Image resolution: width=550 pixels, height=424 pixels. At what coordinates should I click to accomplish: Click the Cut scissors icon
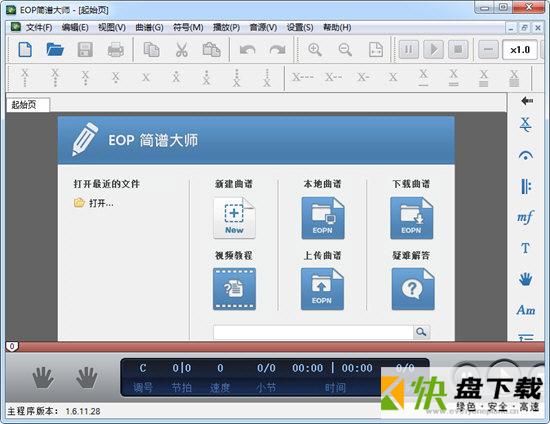181,49
